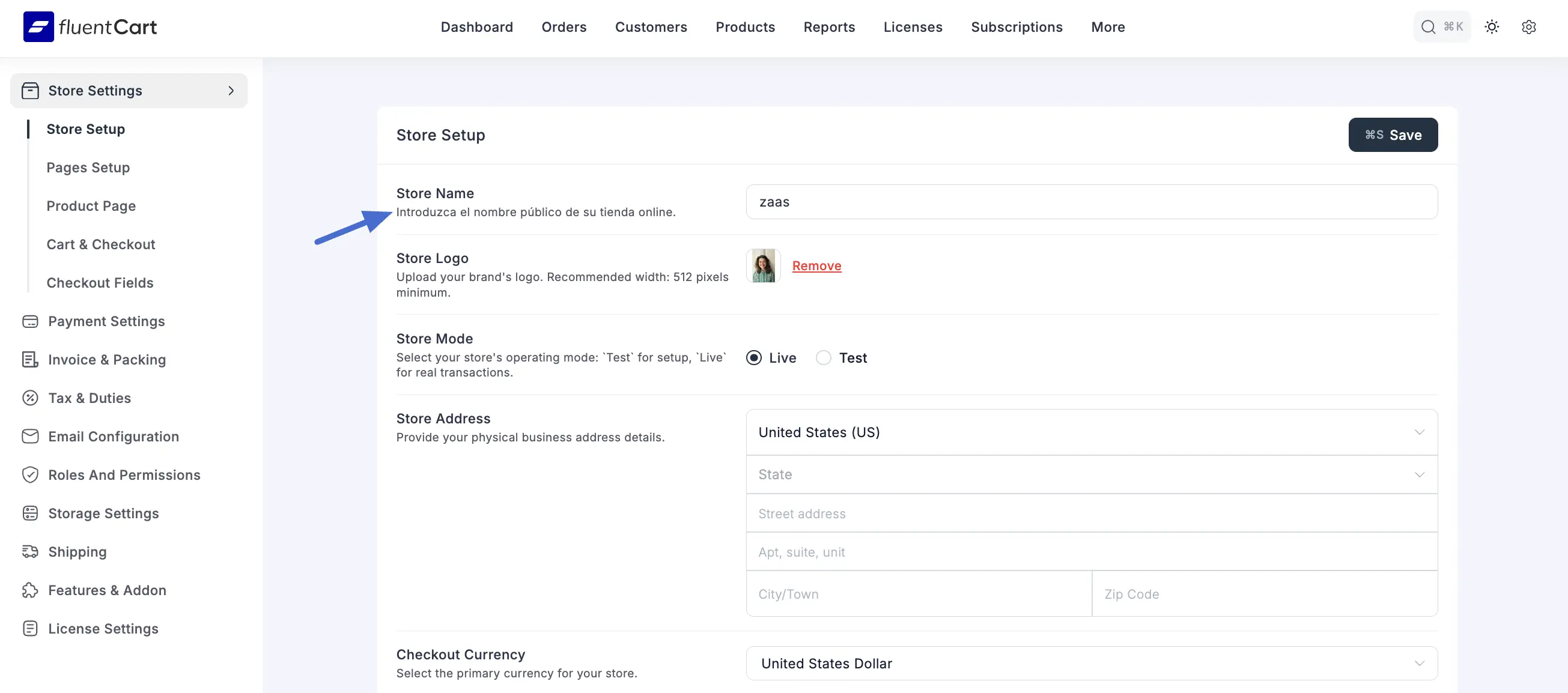The height and width of the screenshot is (693, 1568).
Task: Collapse the Store Settings section chevron
Action: 231,91
